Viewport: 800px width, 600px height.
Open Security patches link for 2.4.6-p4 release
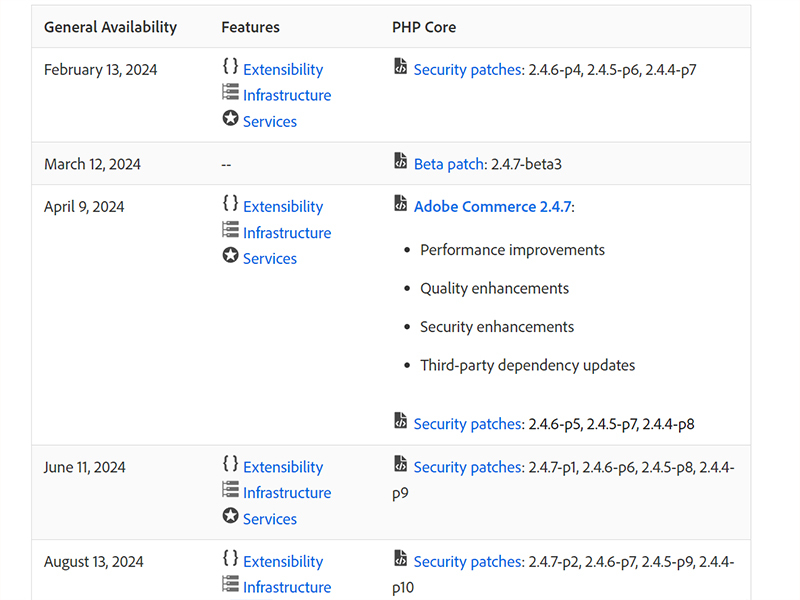[467, 70]
